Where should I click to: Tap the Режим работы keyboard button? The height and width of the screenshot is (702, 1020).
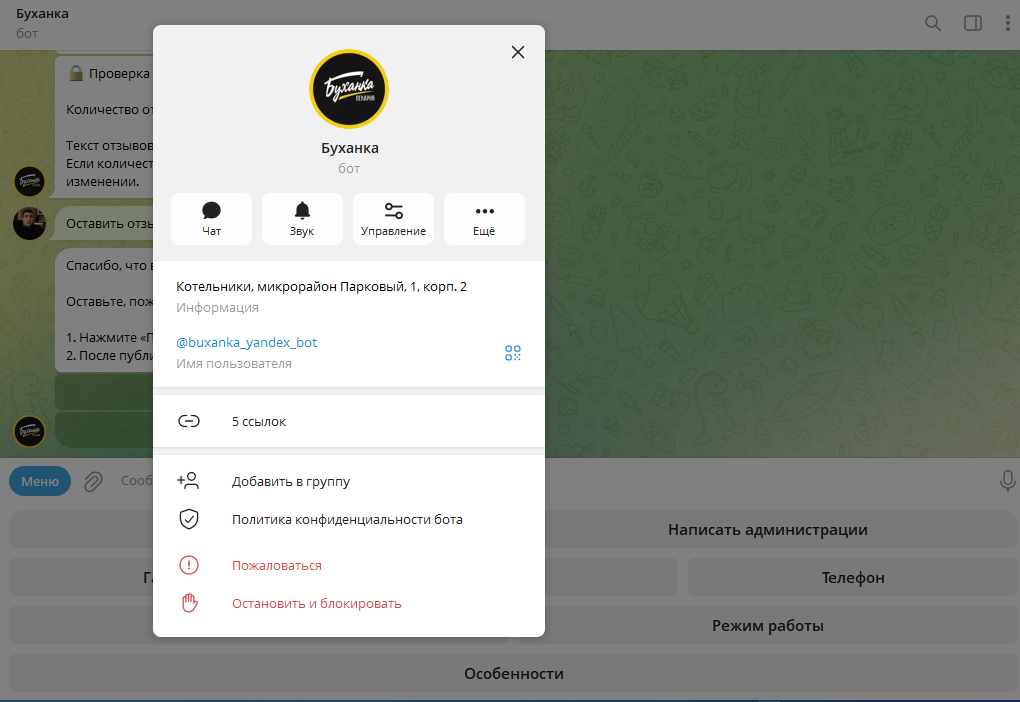point(767,626)
